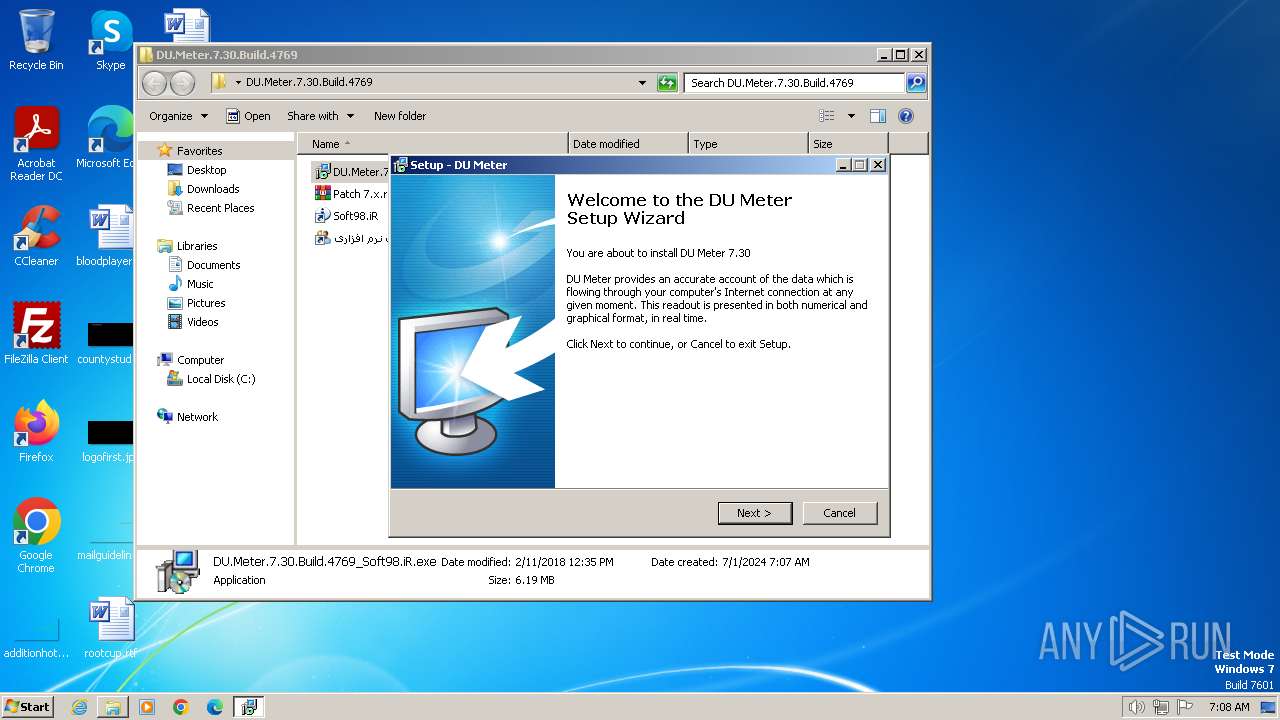Open Windows Media Player from taskbar

click(x=147, y=707)
